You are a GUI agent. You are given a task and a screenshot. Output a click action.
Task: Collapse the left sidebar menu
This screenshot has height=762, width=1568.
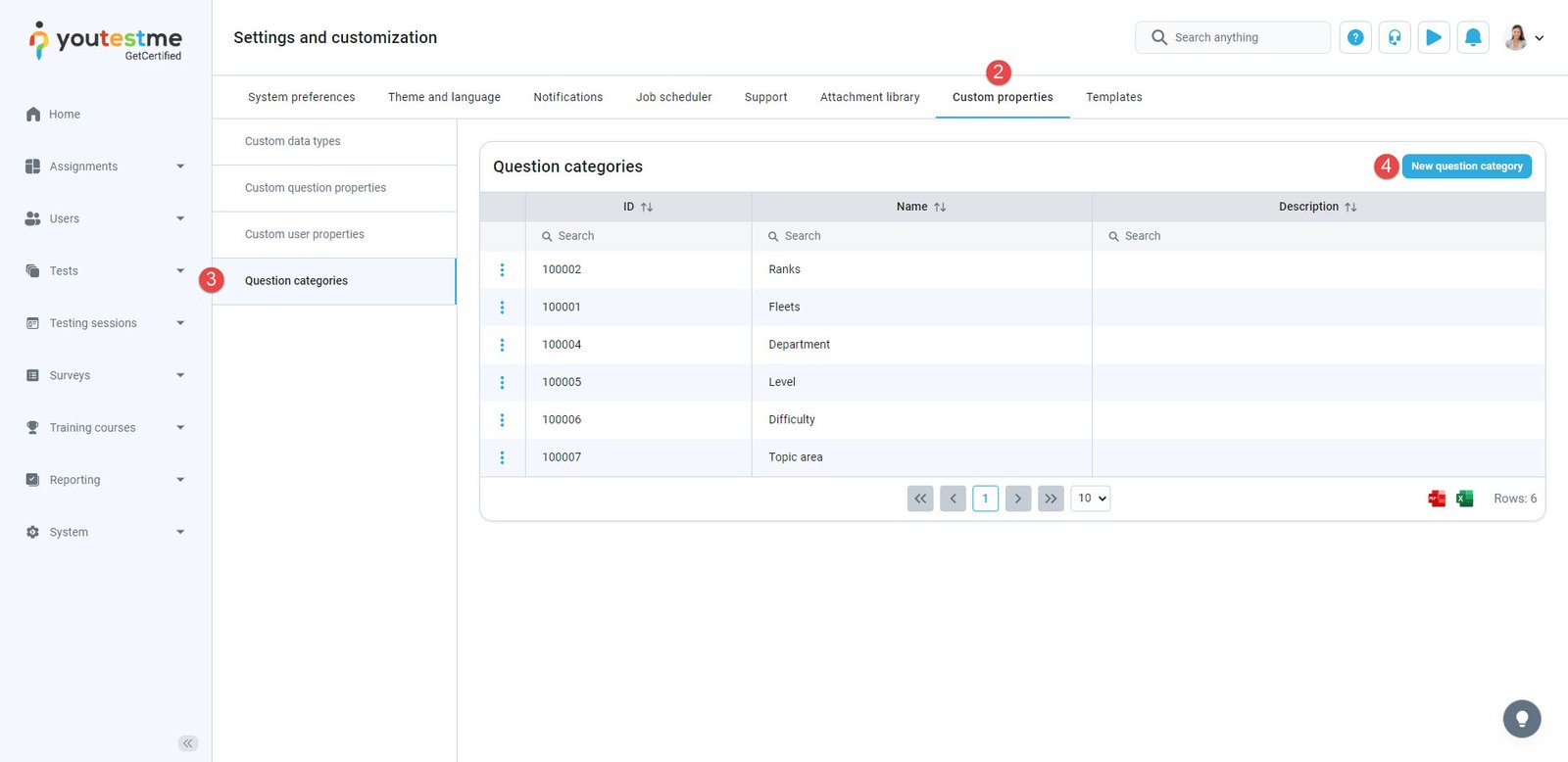[x=188, y=743]
